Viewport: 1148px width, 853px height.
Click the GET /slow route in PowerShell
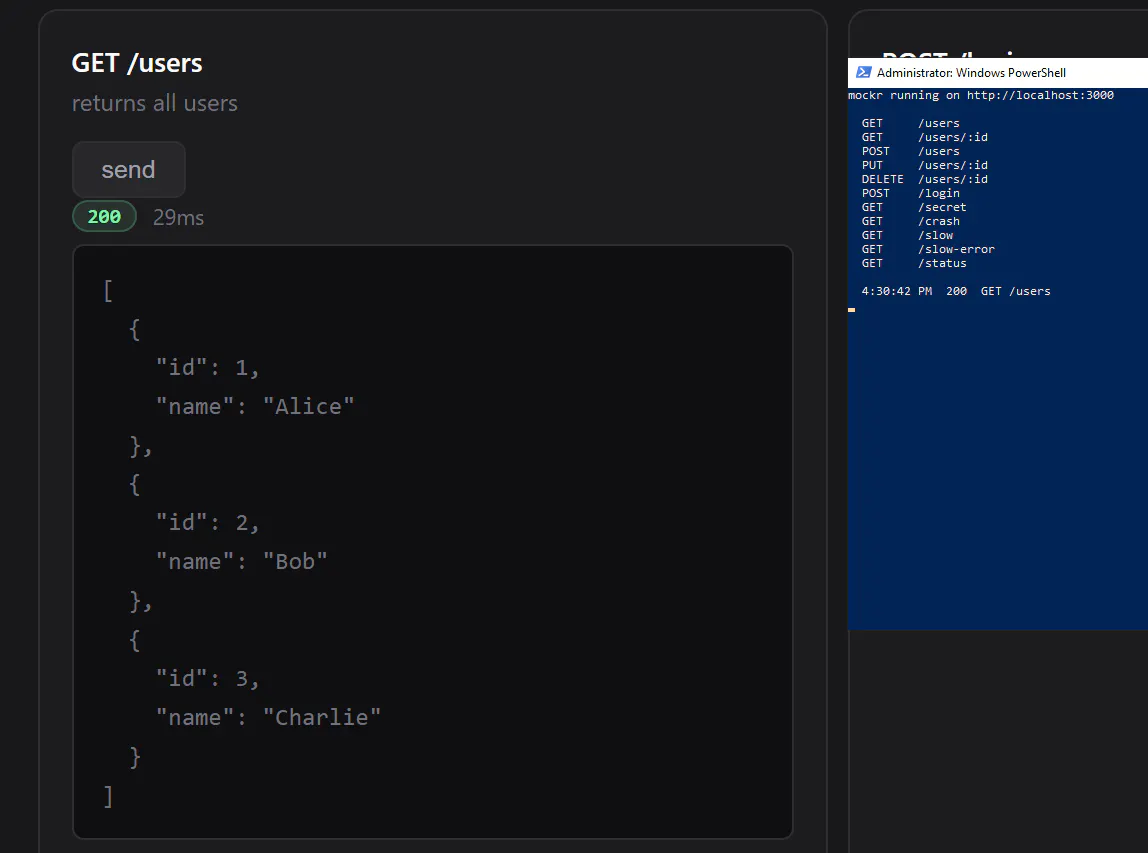coord(907,235)
